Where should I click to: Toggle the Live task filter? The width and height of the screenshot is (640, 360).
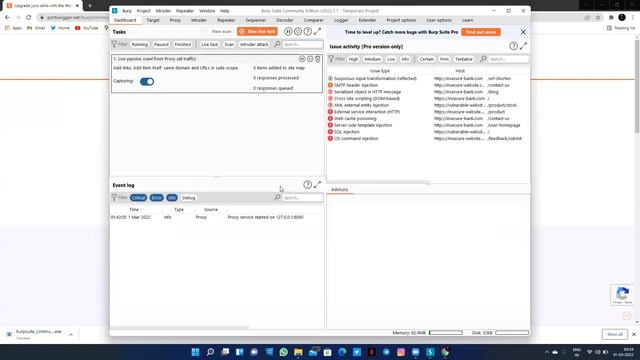click(209, 44)
